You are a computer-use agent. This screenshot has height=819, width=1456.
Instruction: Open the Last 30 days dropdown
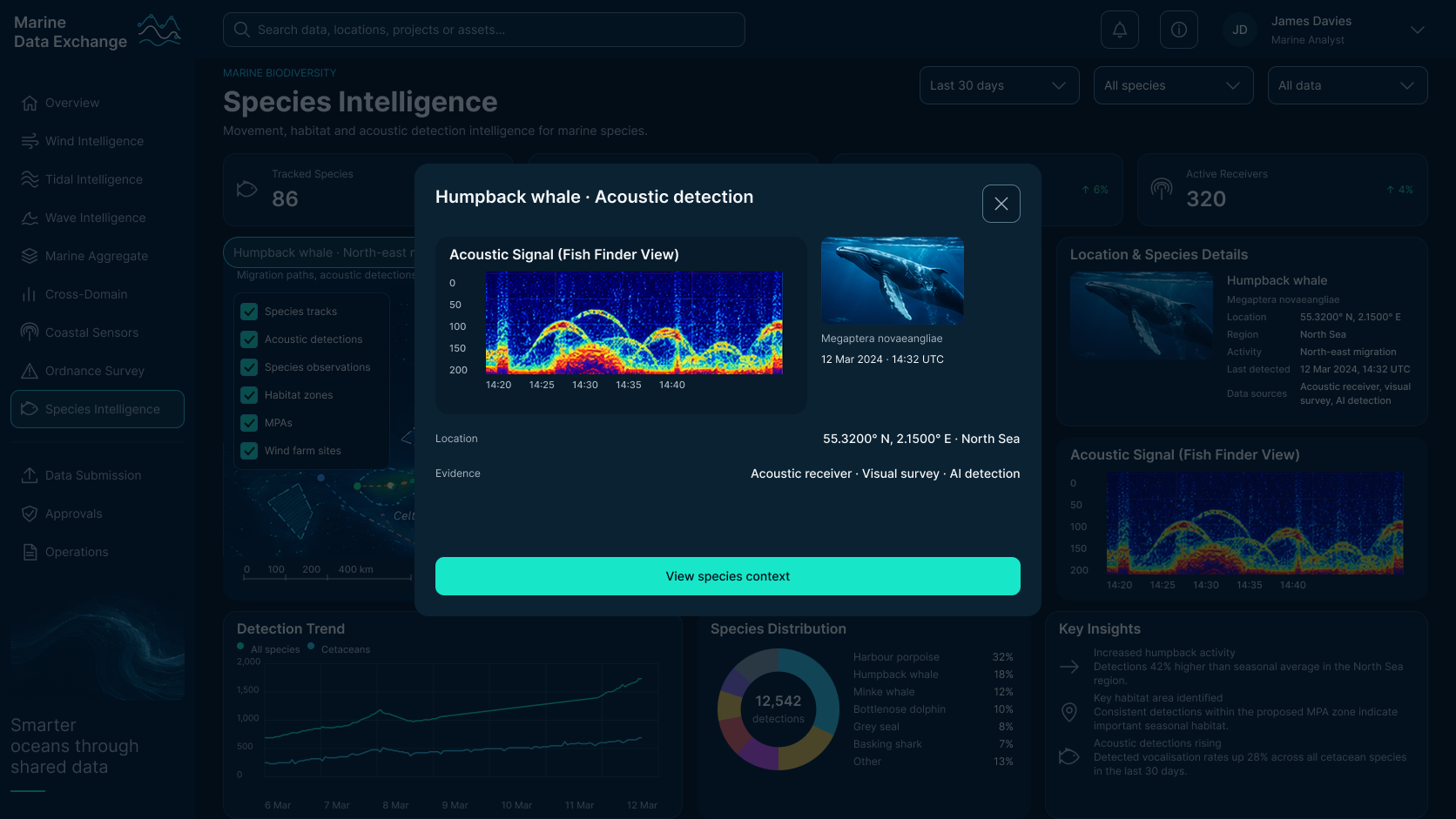pos(1000,85)
